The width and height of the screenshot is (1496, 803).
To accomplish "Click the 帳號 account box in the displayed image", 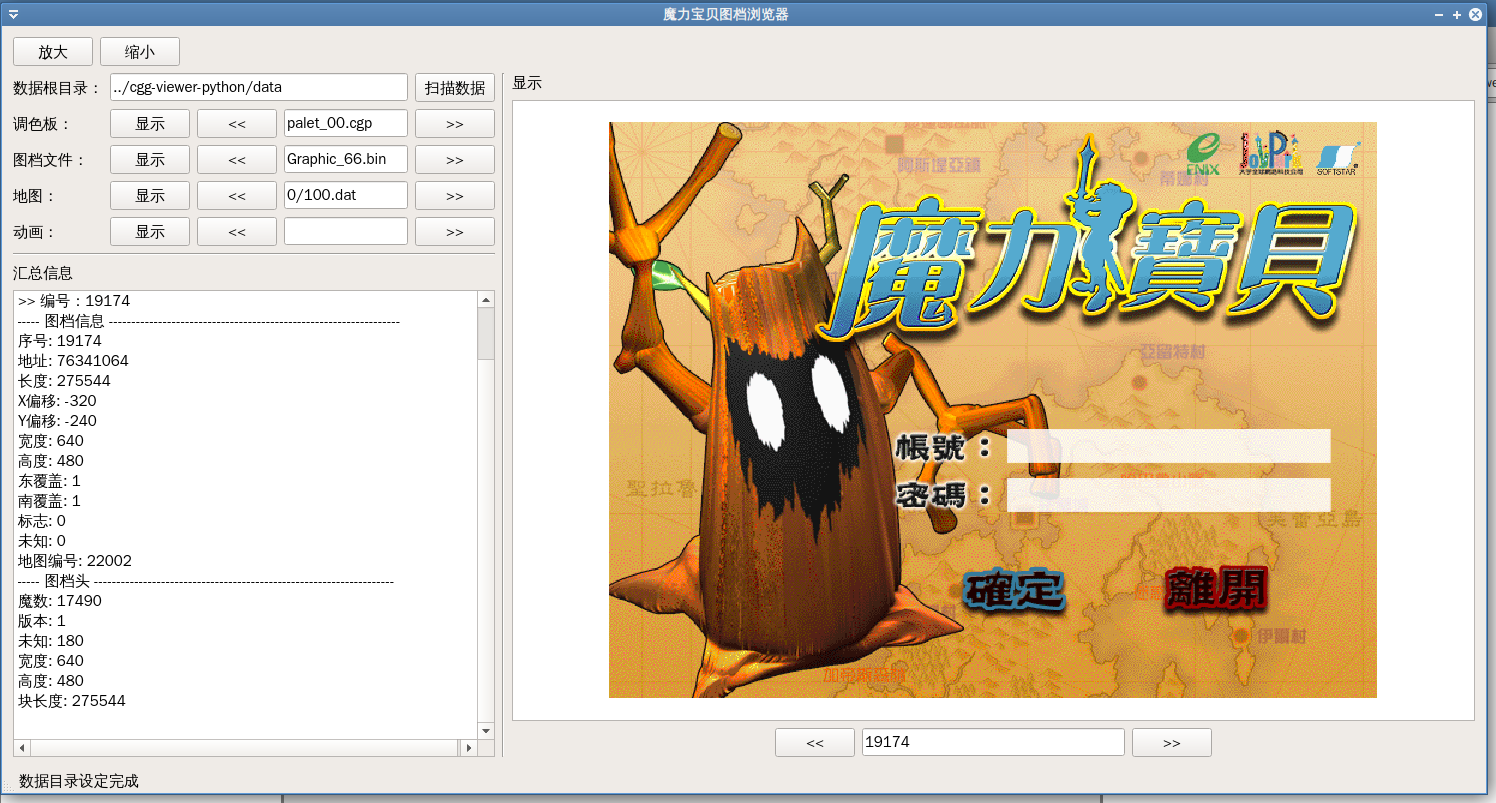I will pyautogui.click(x=1168, y=446).
